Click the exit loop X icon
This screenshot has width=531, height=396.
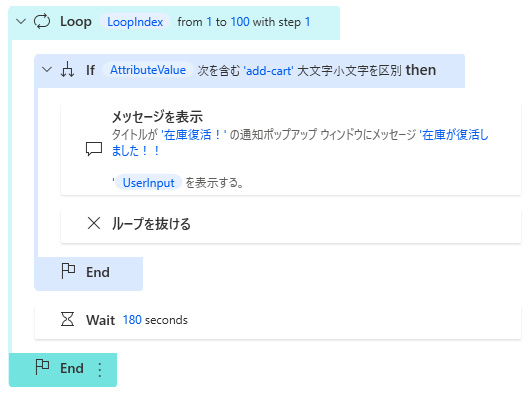point(94,223)
